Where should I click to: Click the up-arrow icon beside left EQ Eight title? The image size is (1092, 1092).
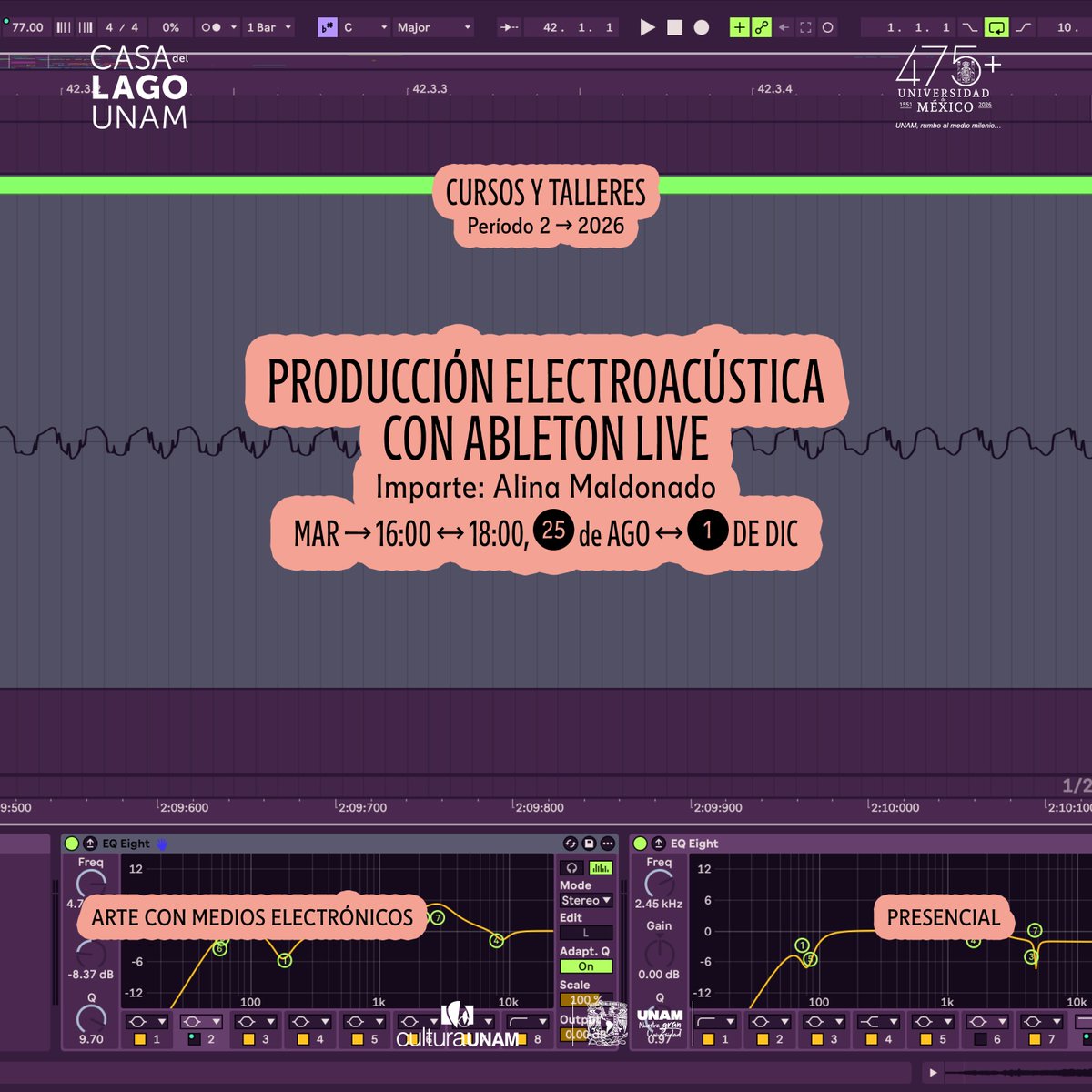pyautogui.click(x=90, y=844)
